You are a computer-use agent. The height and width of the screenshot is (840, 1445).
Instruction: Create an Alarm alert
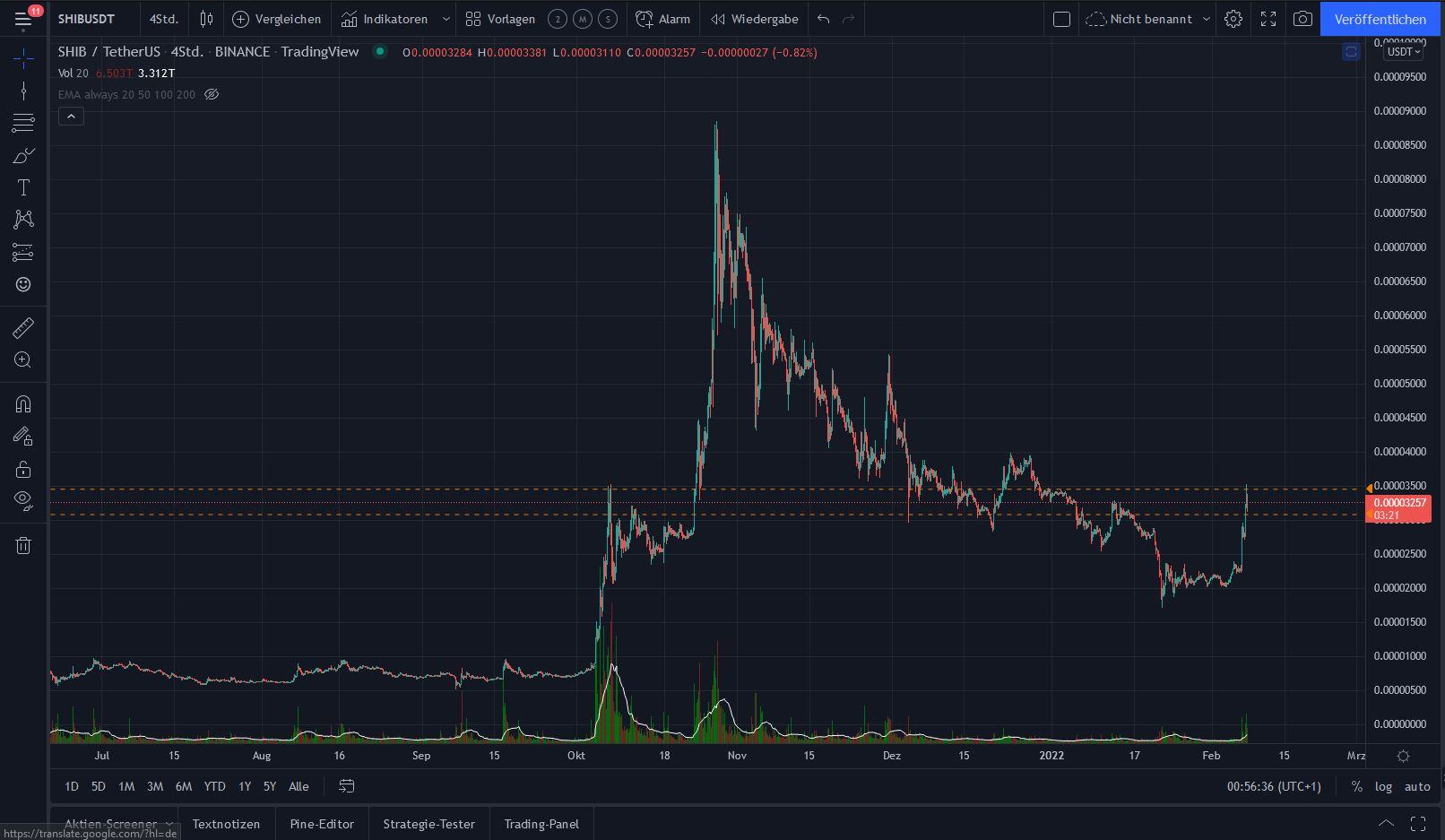662,19
